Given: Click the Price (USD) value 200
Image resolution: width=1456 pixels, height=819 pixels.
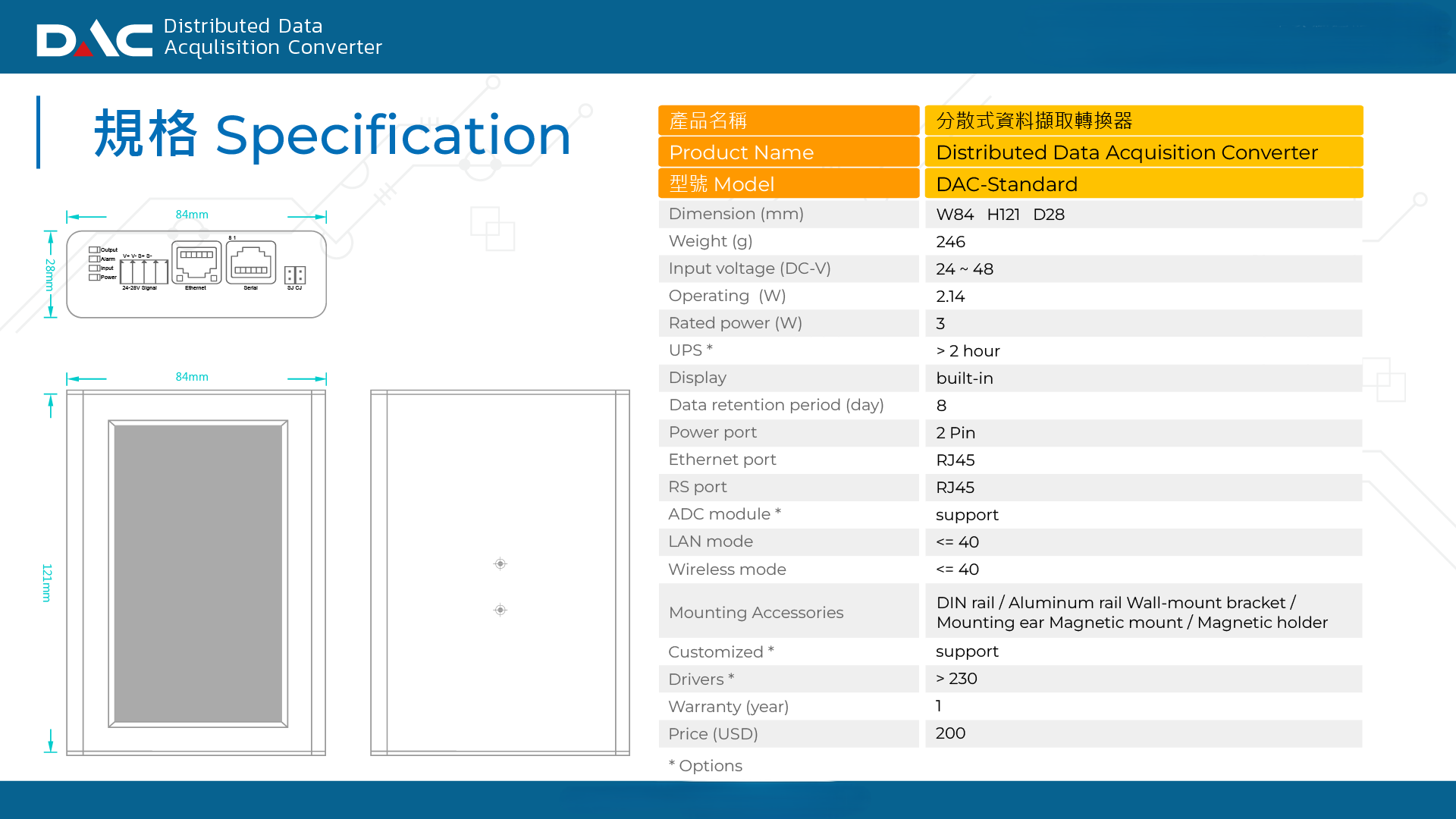Looking at the screenshot, I should pyautogui.click(x=950, y=733).
